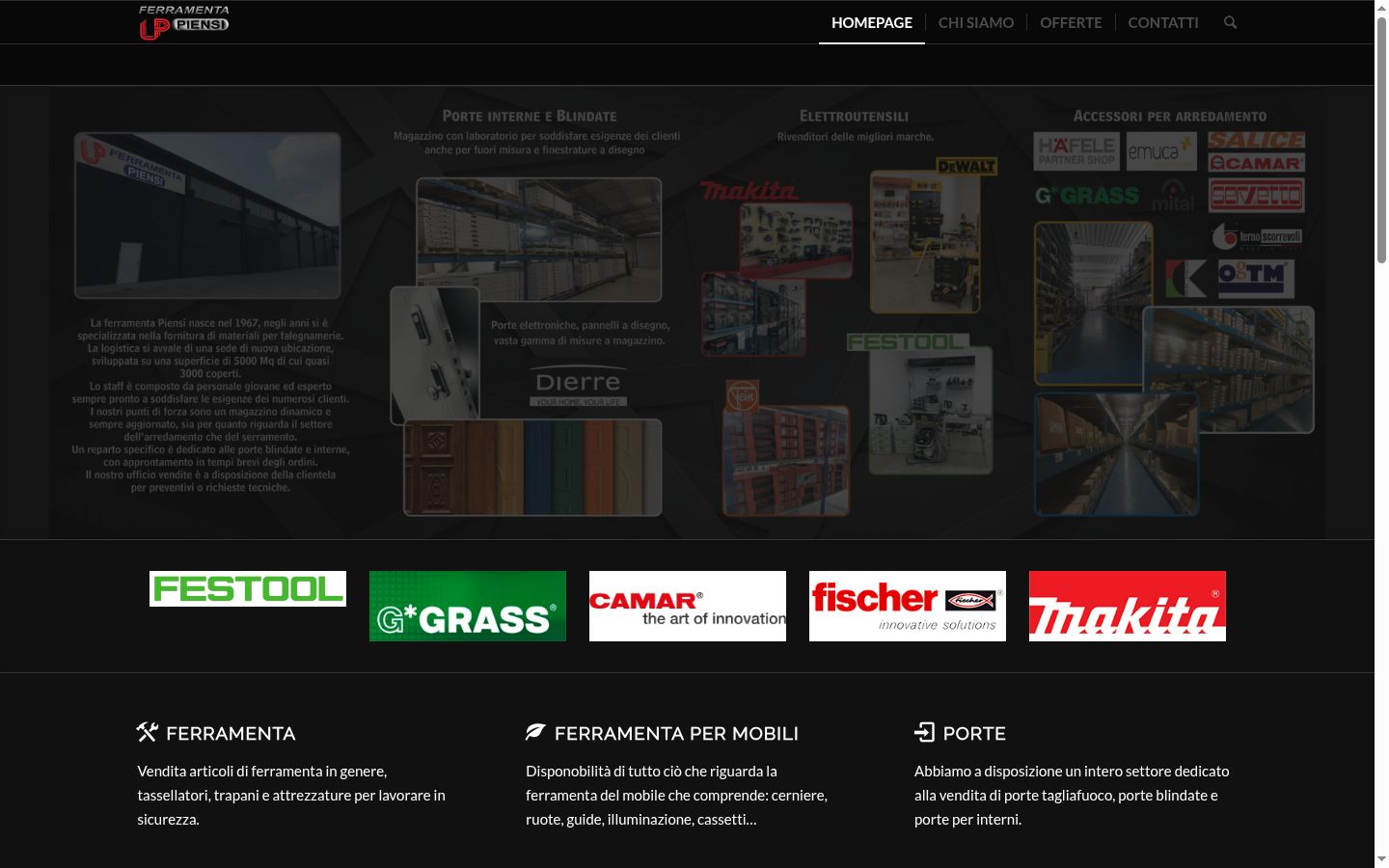Click the PORTE heading
This screenshot has width=1389, height=868.
(x=974, y=733)
